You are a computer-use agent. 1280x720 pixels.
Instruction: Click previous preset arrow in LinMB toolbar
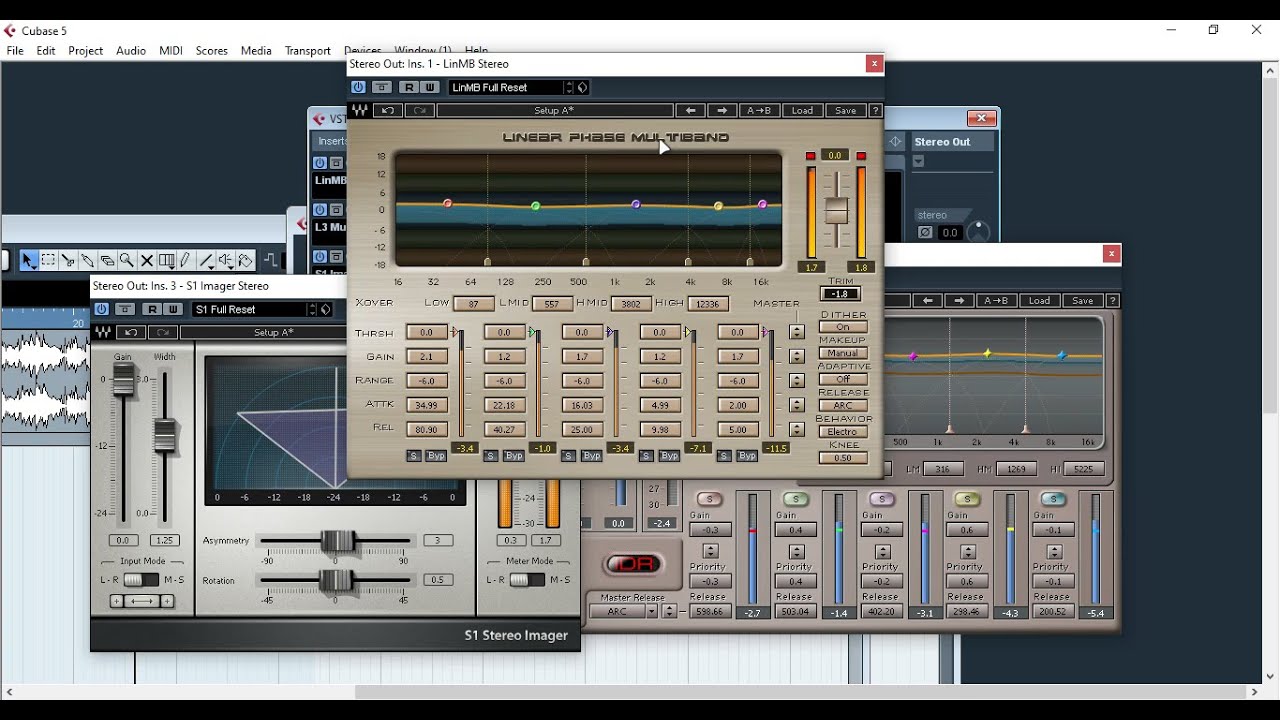point(690,111)
